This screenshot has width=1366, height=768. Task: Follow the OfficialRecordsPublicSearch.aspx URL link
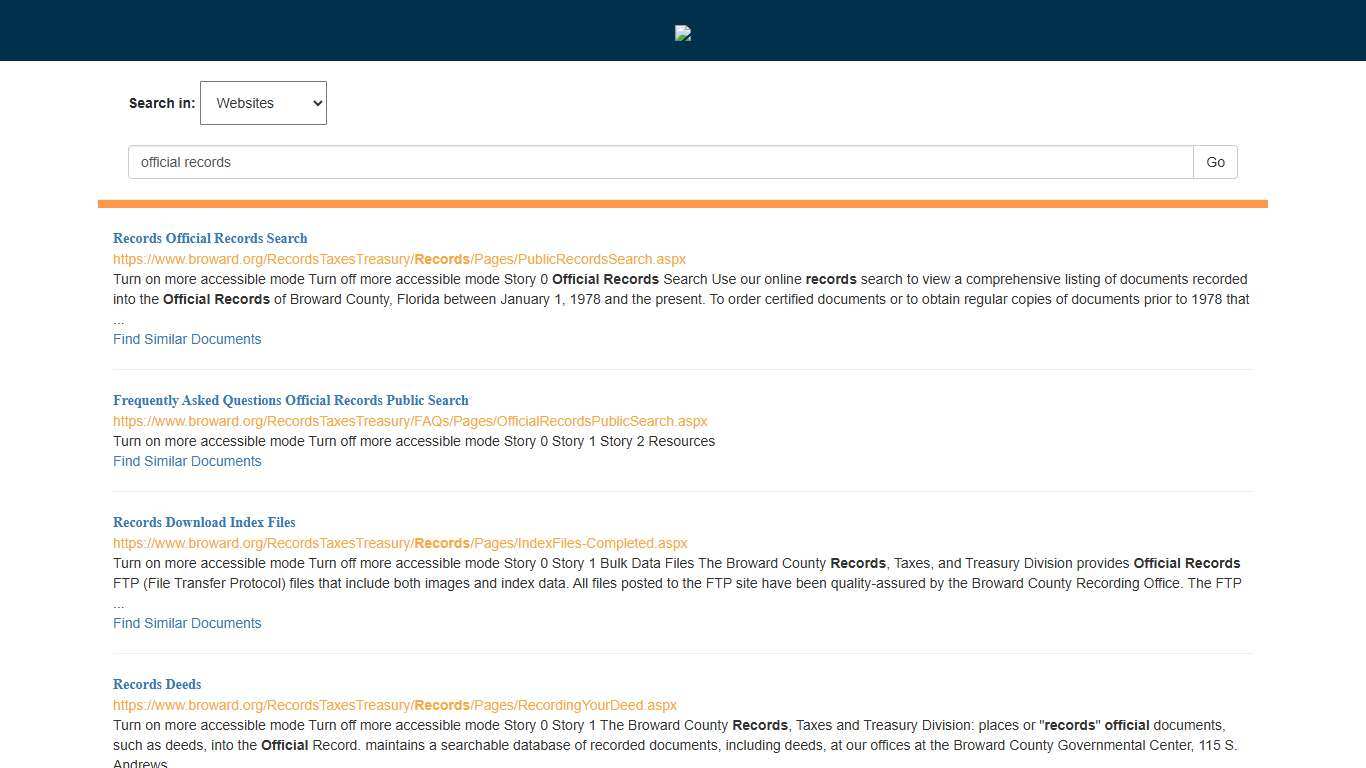(410, 421)
